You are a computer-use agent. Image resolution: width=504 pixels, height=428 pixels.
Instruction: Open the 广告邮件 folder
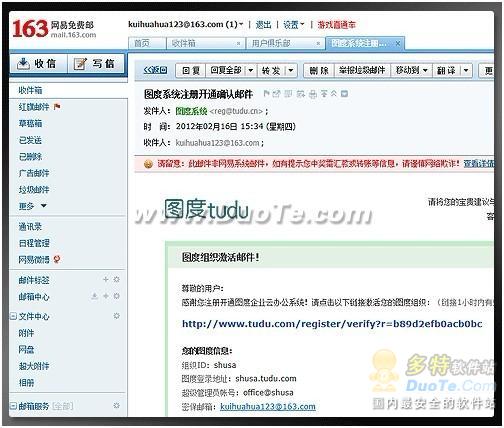pos(34,173)
